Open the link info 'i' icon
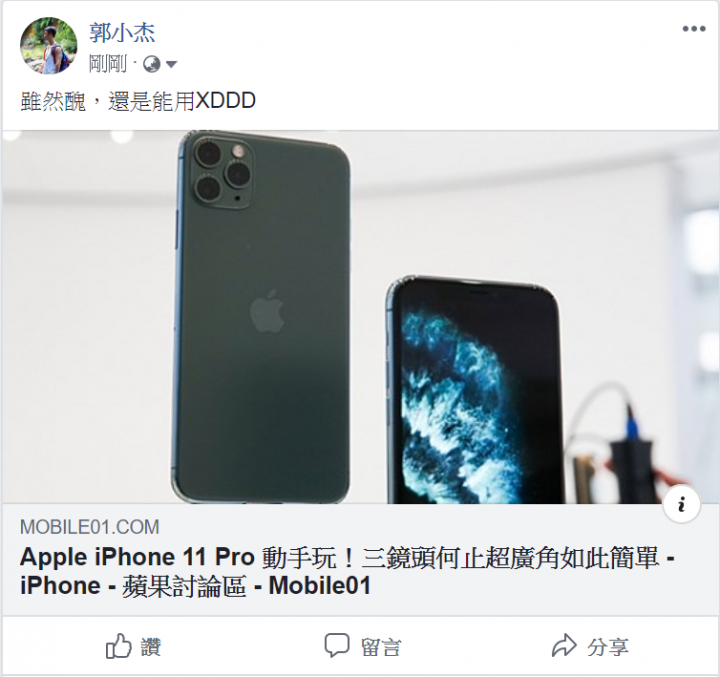Viewport: 720px width, 677px height. (x=682, y=504)
